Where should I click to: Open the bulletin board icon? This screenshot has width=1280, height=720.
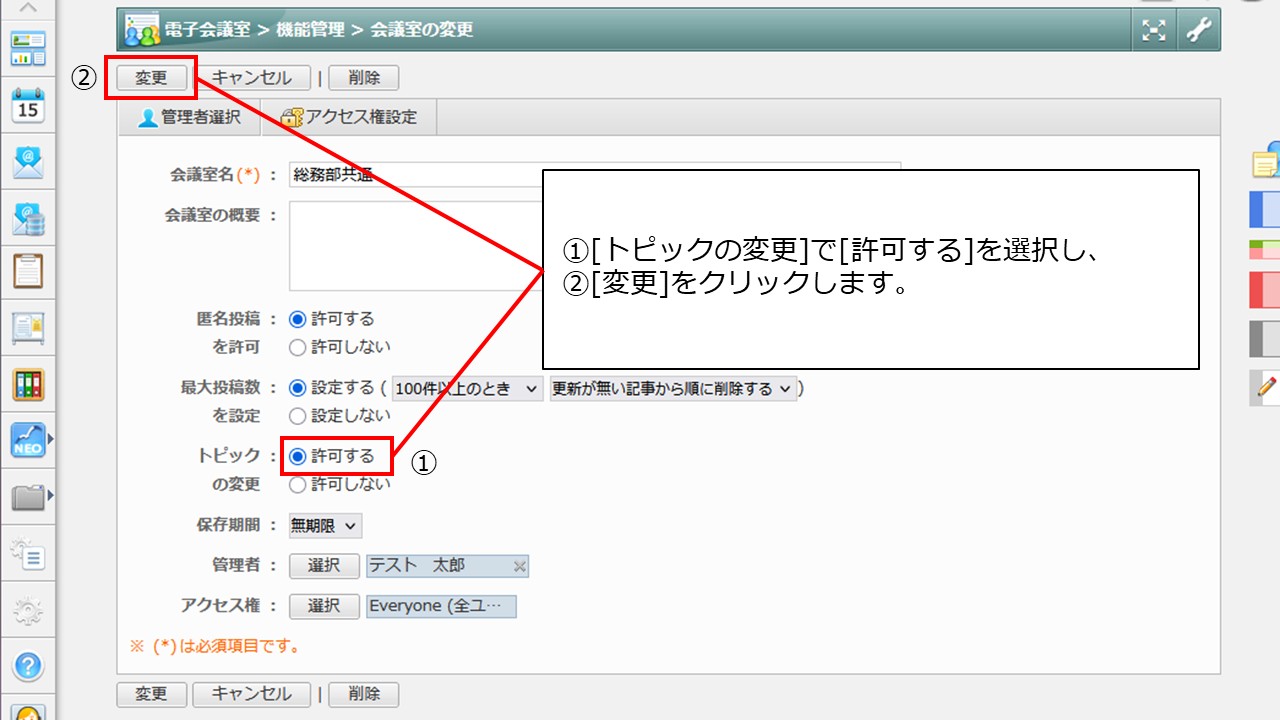click(28, 328)
